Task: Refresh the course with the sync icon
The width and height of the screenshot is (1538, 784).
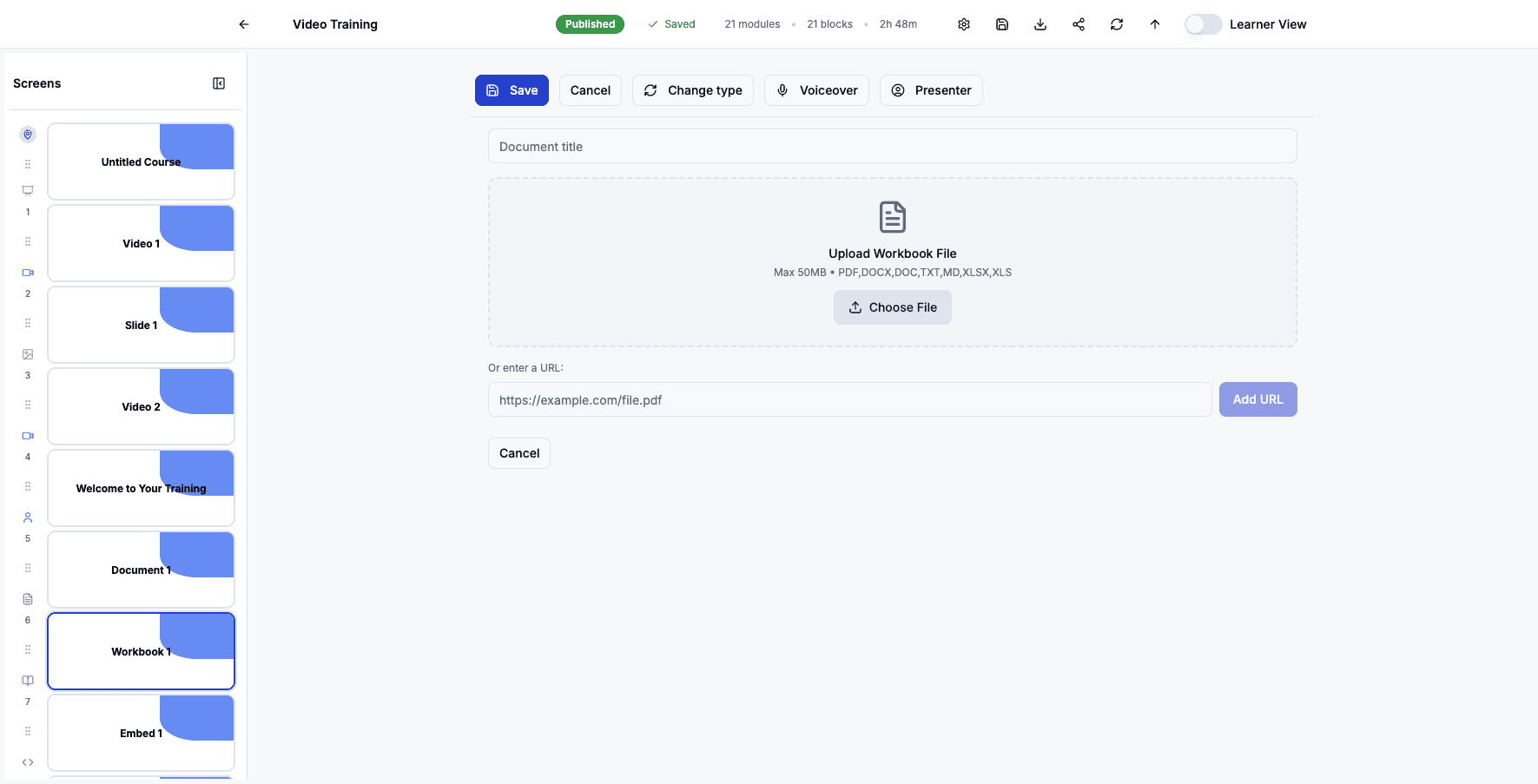Action: pyautogui.click(x=1116, y=23)
